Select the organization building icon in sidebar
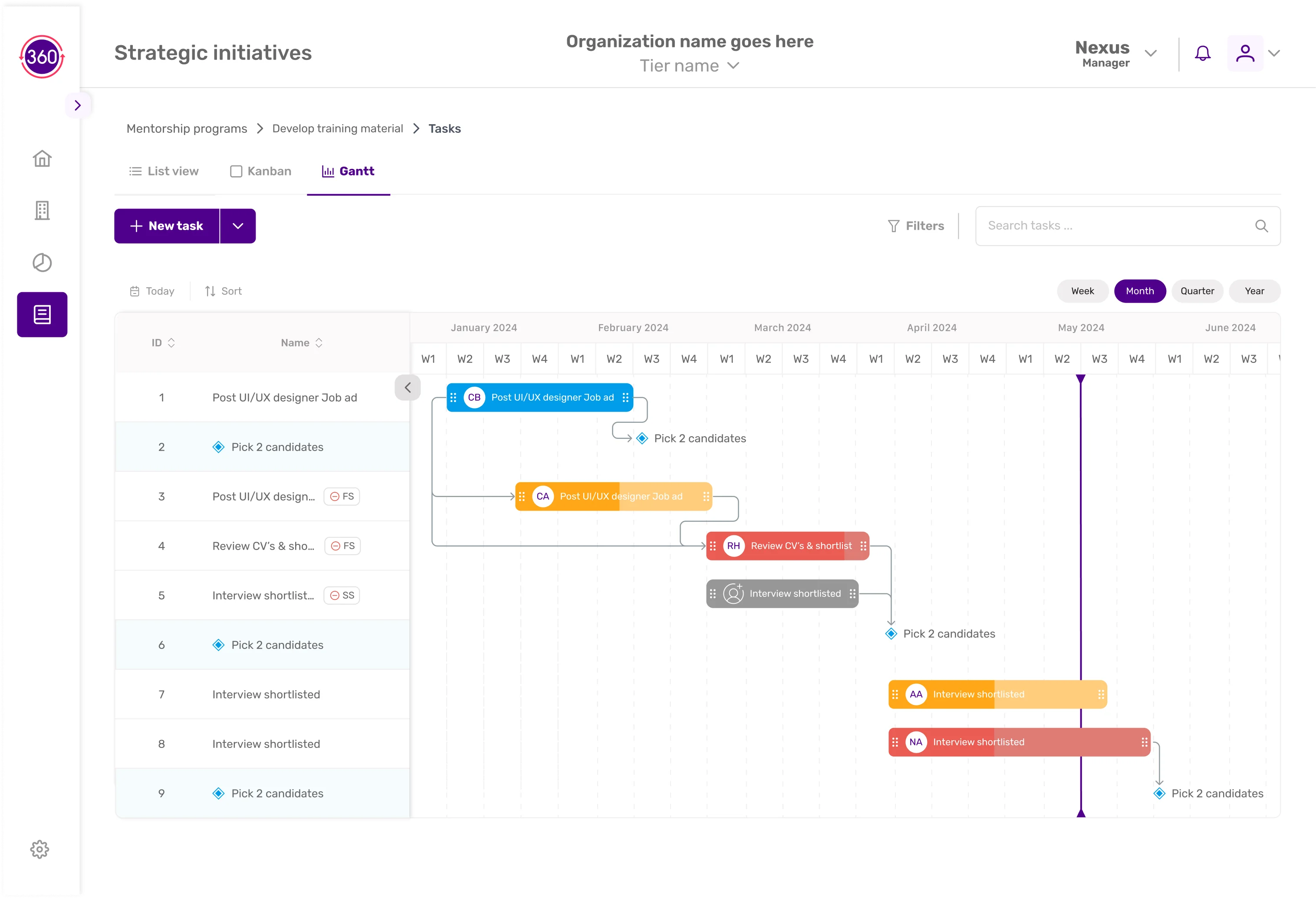Viewport: 1316px width, 899px height. pos(42,210)
